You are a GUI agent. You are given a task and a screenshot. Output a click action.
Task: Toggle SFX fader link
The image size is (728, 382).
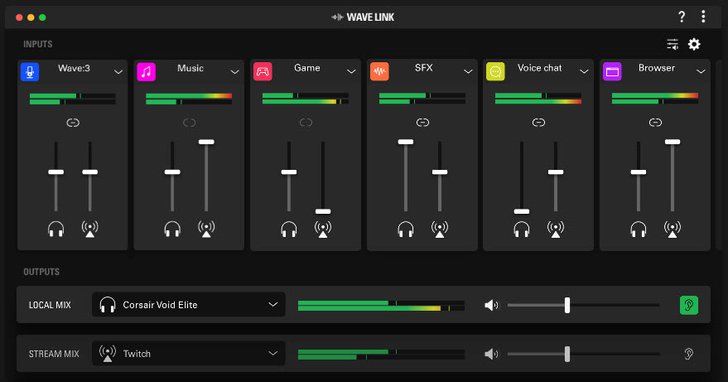coord(422,123)
